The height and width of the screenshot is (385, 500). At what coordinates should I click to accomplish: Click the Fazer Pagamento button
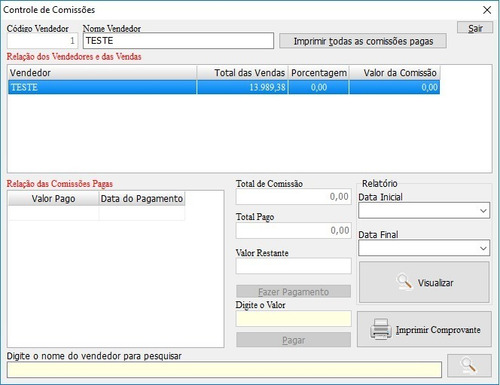point(293,292)
